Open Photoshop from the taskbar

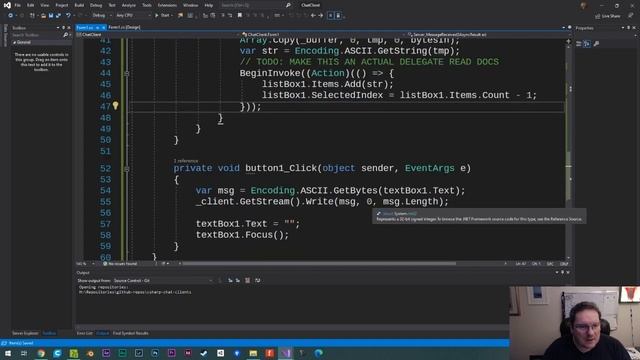pos(155,353)
